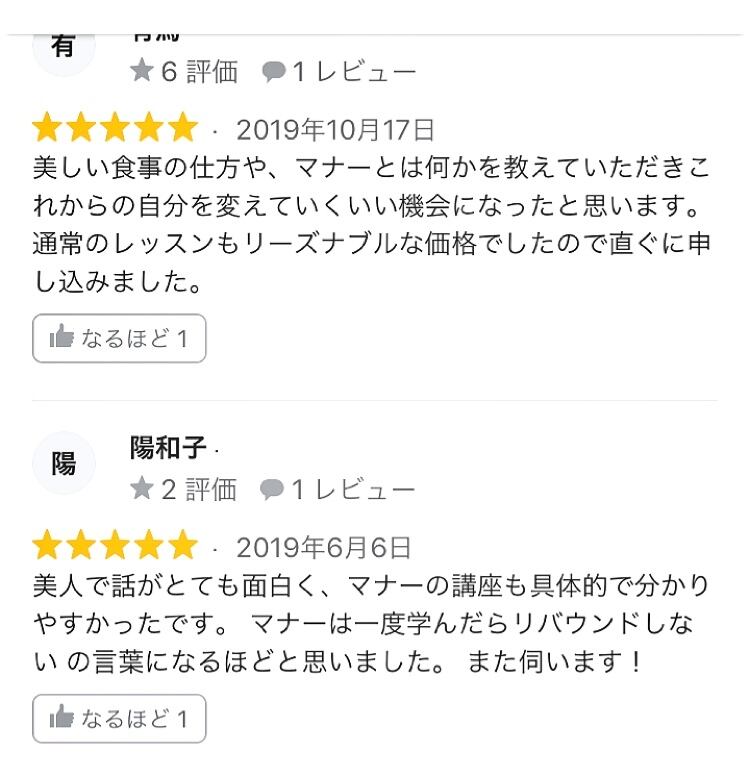Select the "1 レビュー" label in the top reviewer row
The height and width of the screenshot is (775, 750).
click(354, 72)
